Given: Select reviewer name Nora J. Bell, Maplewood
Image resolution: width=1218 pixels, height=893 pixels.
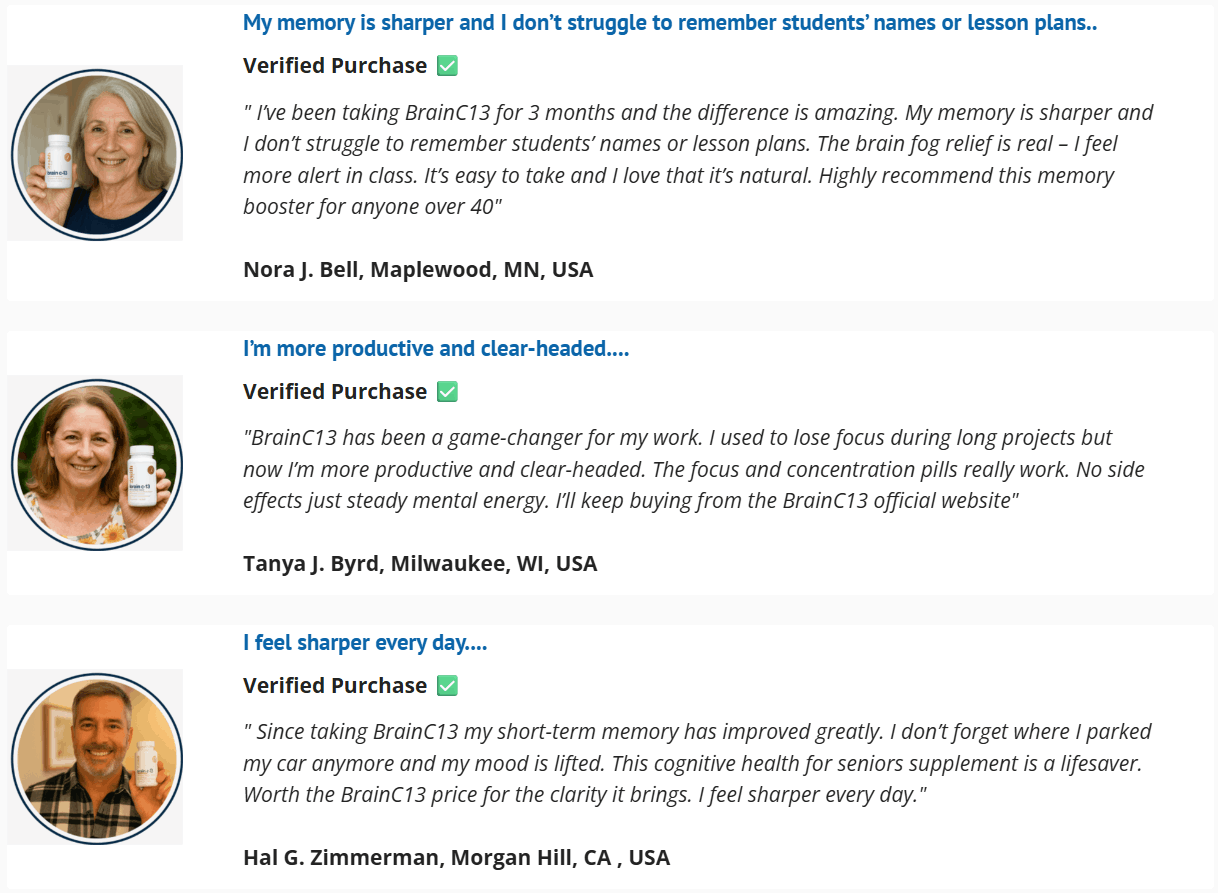Looking at the screenshot, I should [x=418, y=270].
